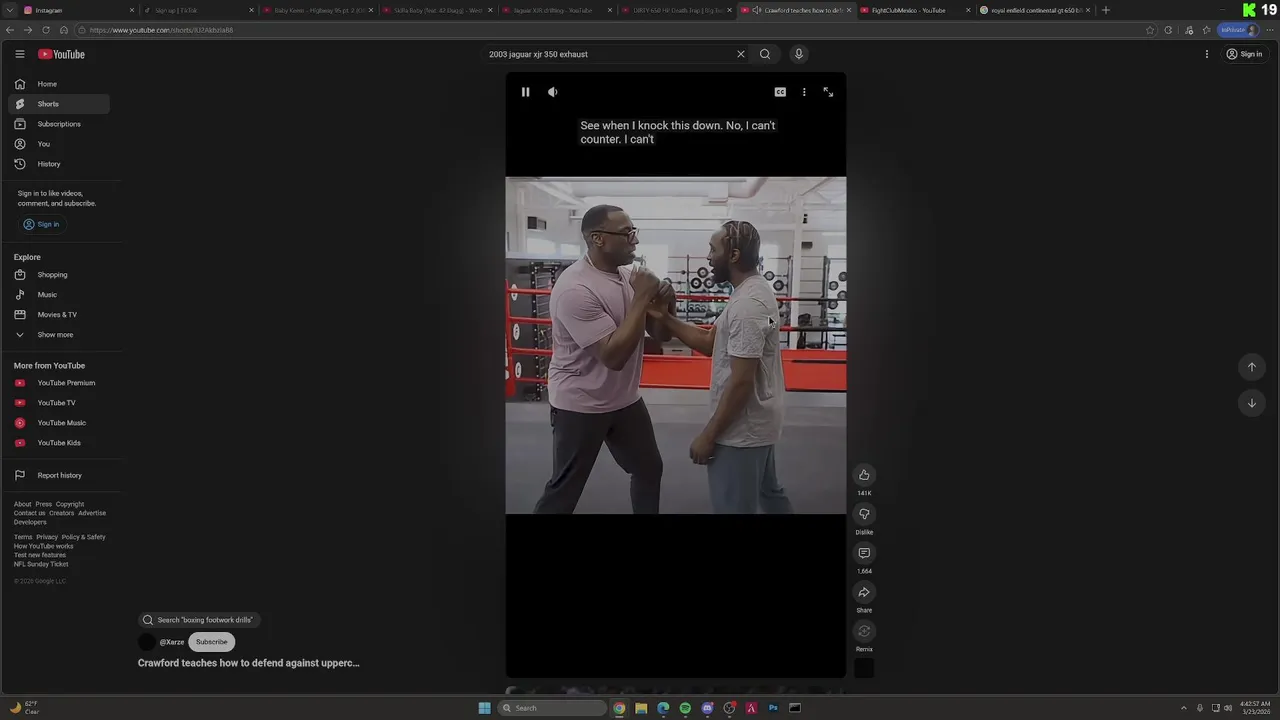
Task: Run the search with magnifier button
Action: coord(765,54)
